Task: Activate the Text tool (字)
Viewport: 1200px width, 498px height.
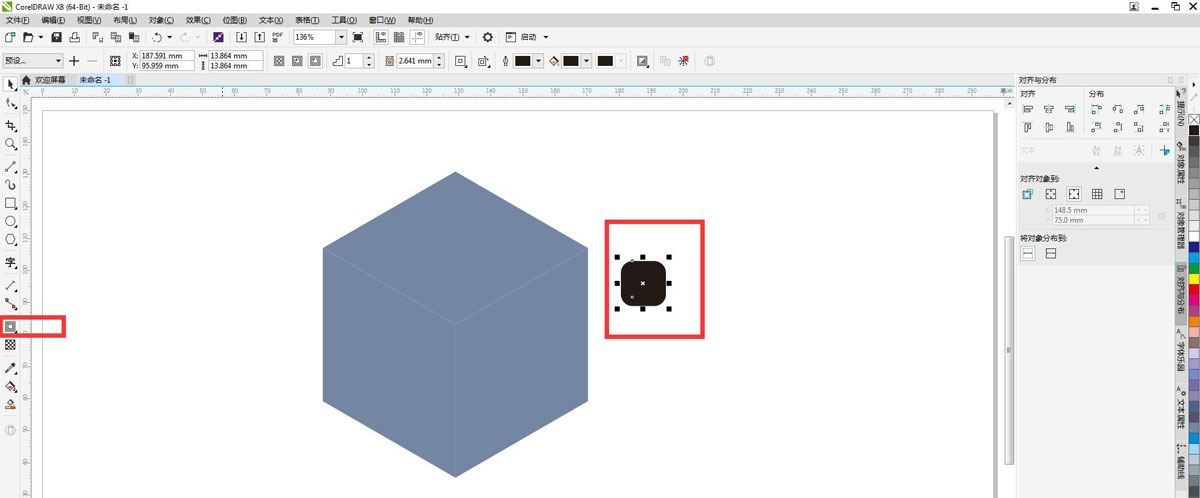Action: [x=11, y=263]
